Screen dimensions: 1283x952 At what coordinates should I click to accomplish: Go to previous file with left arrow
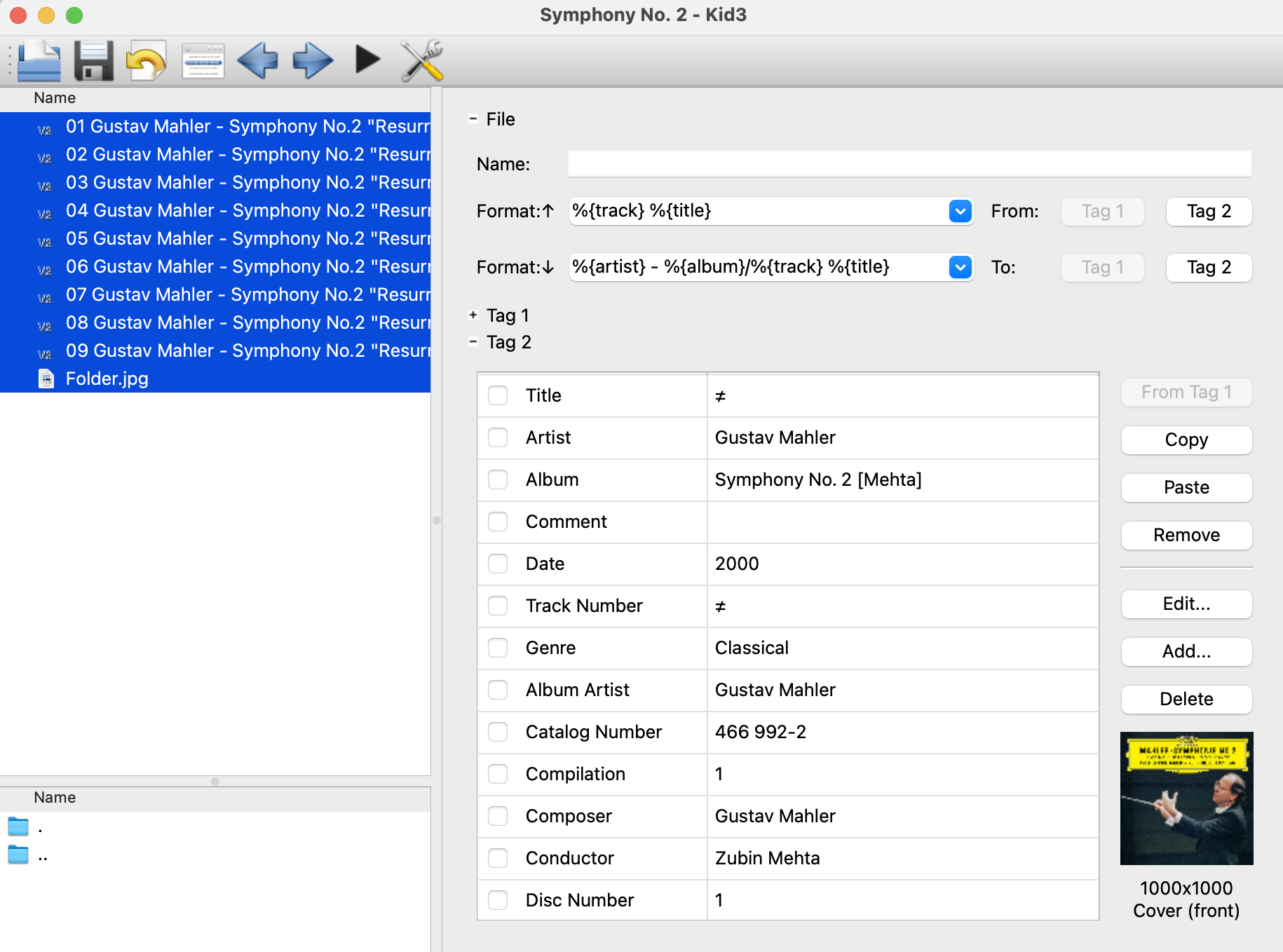257,61
